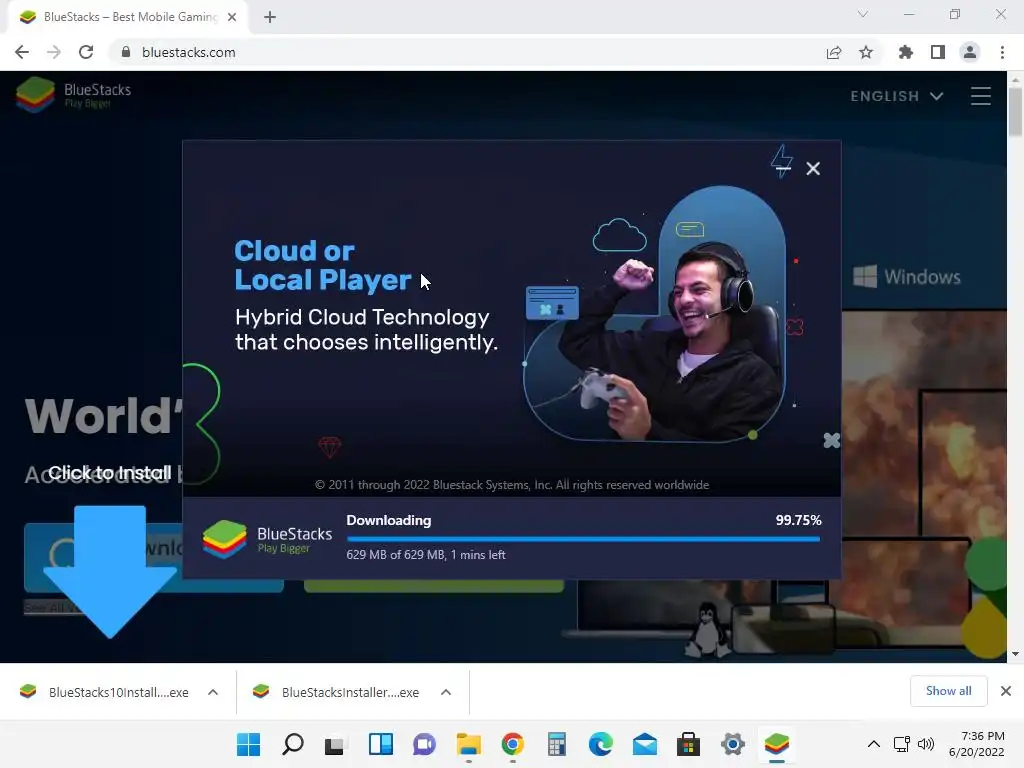Open taskbar Search
This screenshot has width=1024, height=768.
click(x=293, y=744)
